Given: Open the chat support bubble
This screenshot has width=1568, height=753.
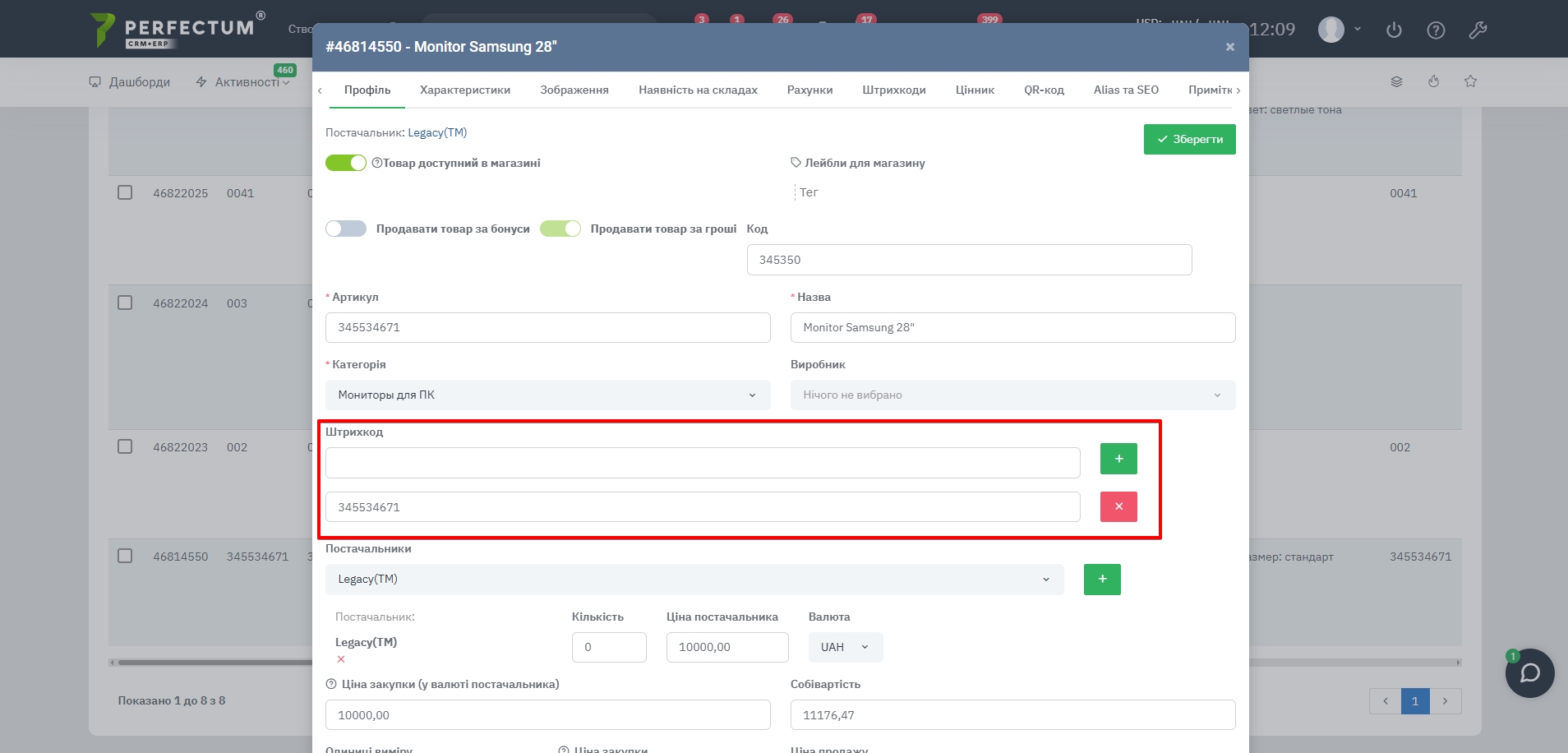Looking at the screenshot, I should (x=1529, y=673).
